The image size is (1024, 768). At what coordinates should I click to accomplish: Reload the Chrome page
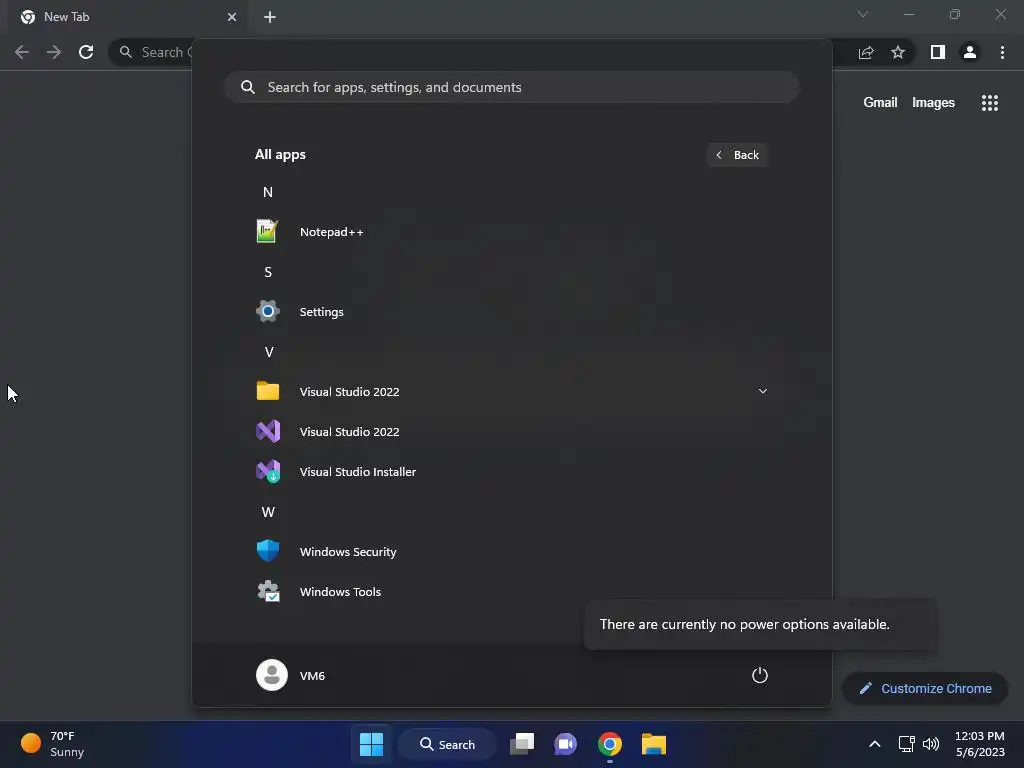coord(86,52)
